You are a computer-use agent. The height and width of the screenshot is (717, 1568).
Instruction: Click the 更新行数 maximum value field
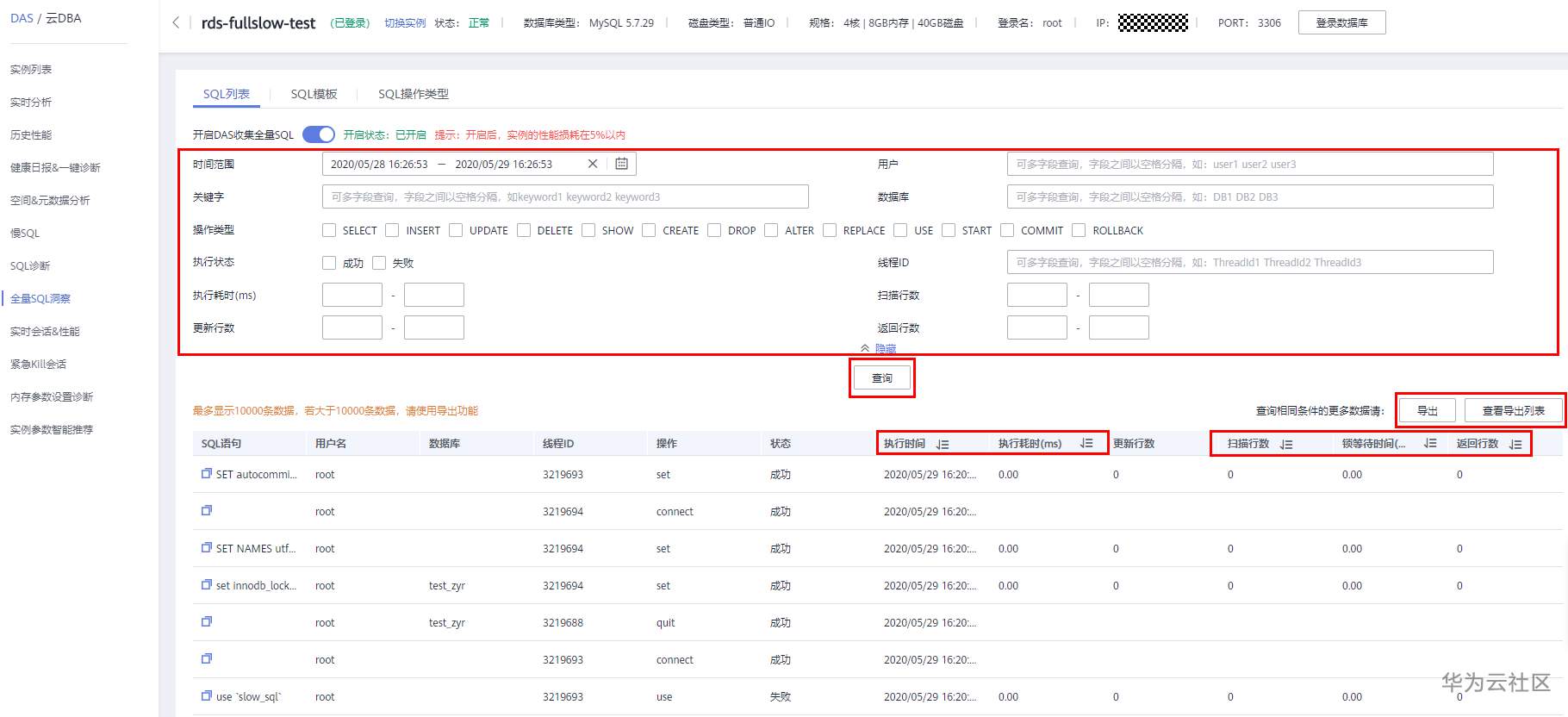pos(434,327)
